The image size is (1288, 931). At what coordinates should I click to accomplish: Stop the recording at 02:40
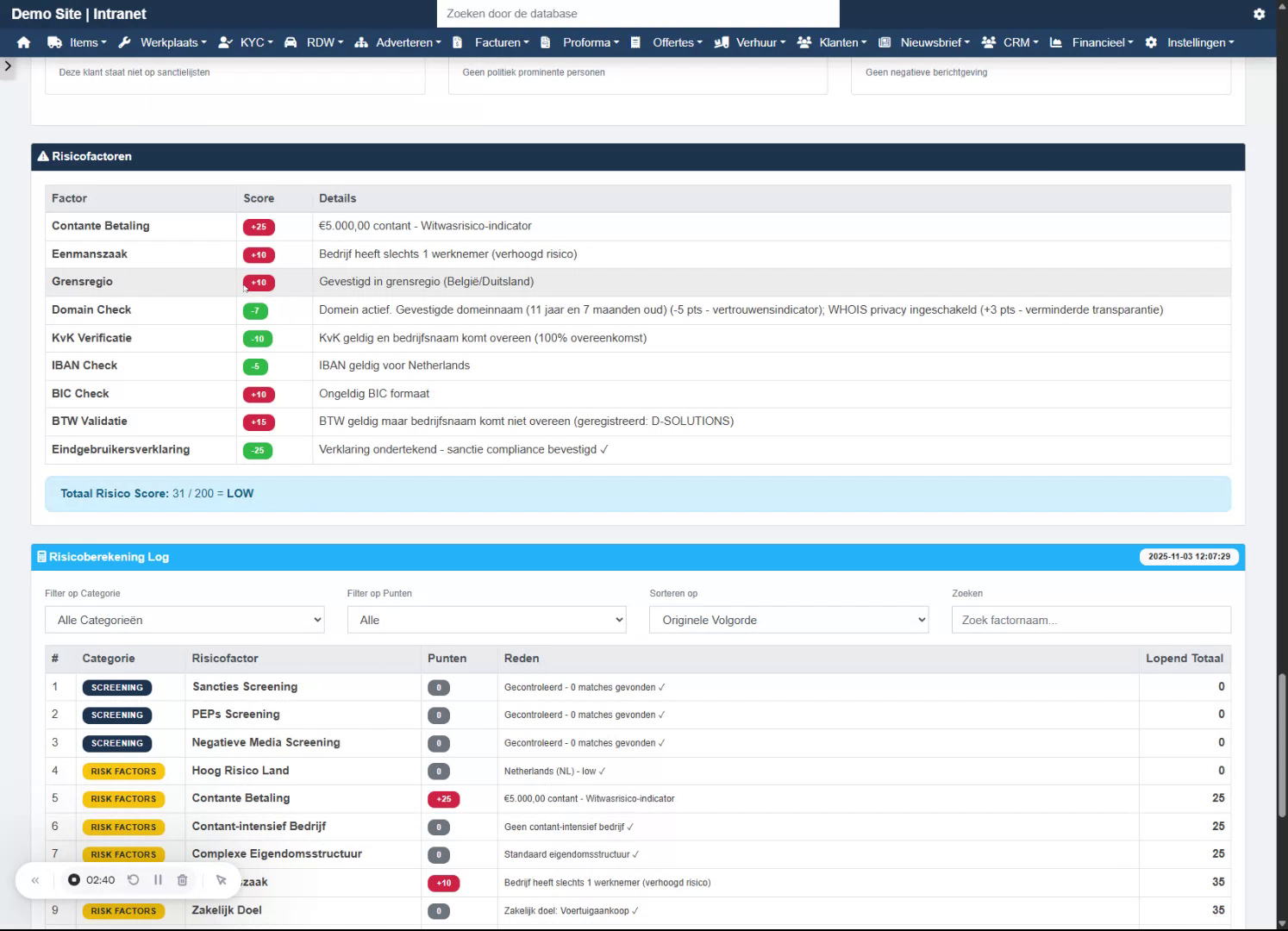click(x=74, y=880)
